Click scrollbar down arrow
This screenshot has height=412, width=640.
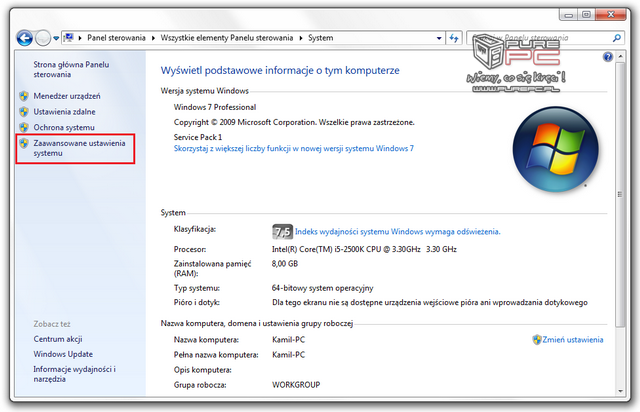(x=620, y=391)
